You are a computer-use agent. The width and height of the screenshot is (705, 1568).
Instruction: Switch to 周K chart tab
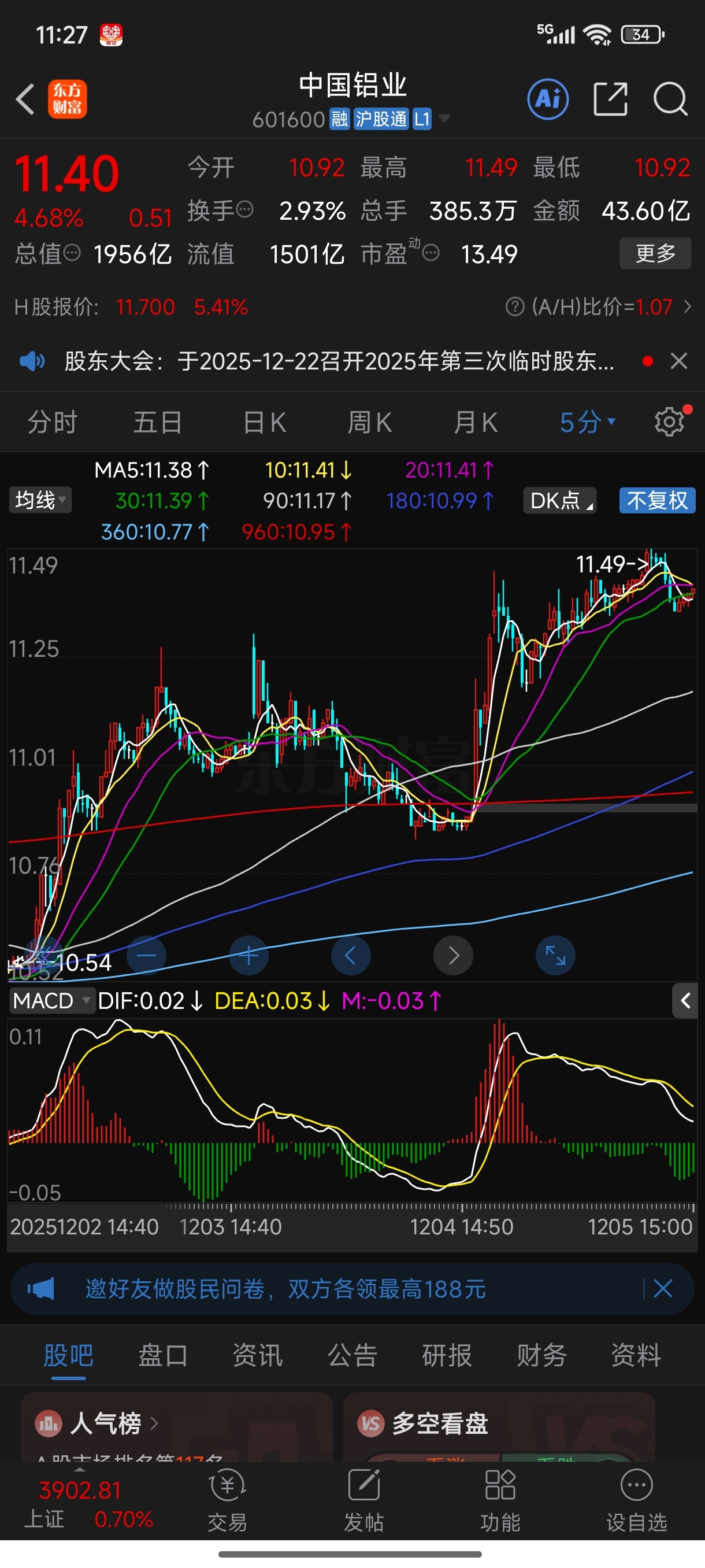[370, 422]
